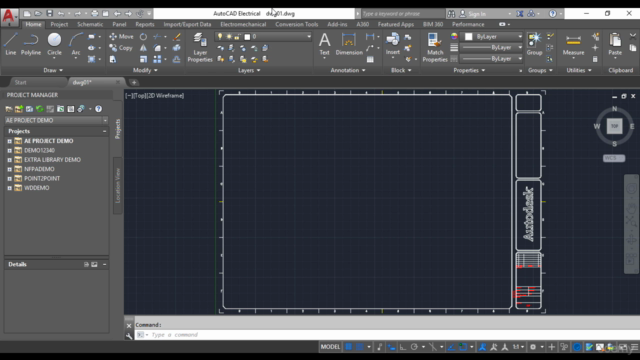Select the Line tool

pos(11,44)
